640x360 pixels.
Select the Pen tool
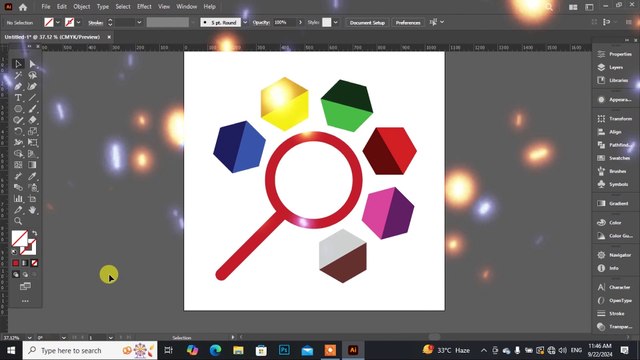(18, 87)
